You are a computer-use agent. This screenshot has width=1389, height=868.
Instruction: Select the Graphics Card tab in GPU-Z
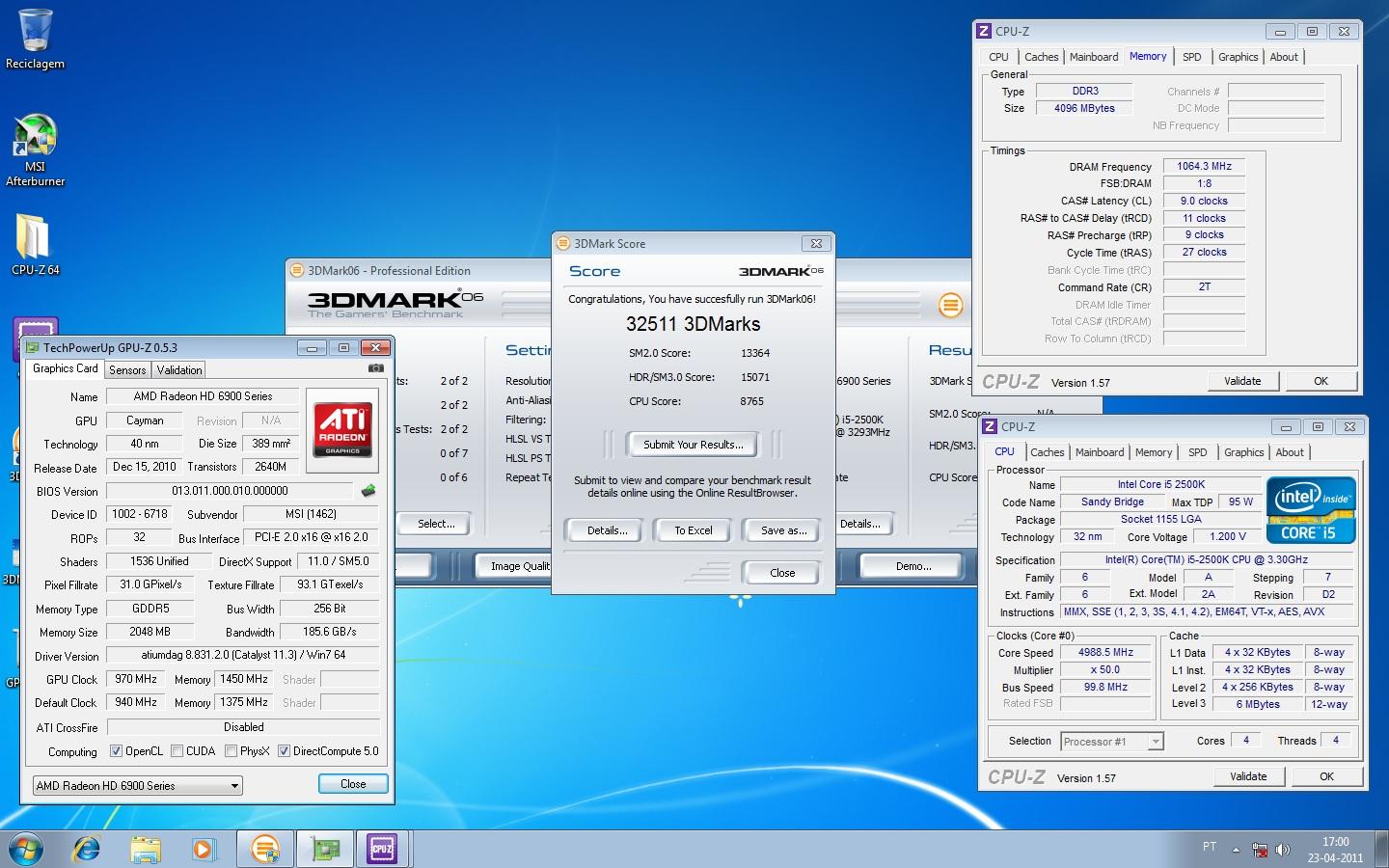[x=66, y=368]
